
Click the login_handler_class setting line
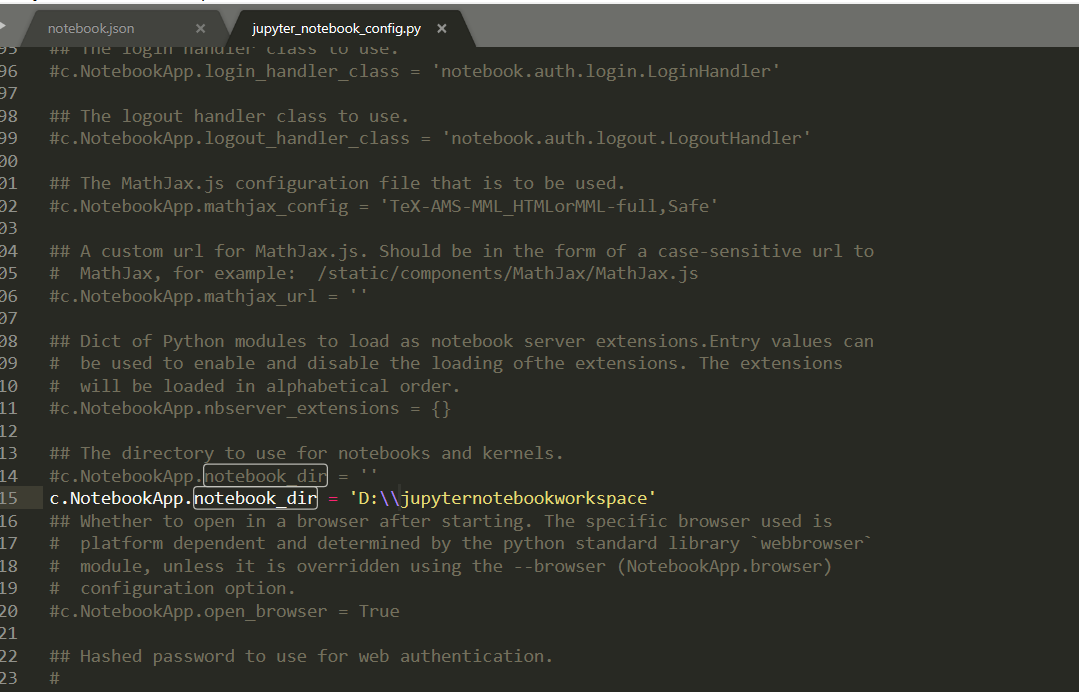415,71
